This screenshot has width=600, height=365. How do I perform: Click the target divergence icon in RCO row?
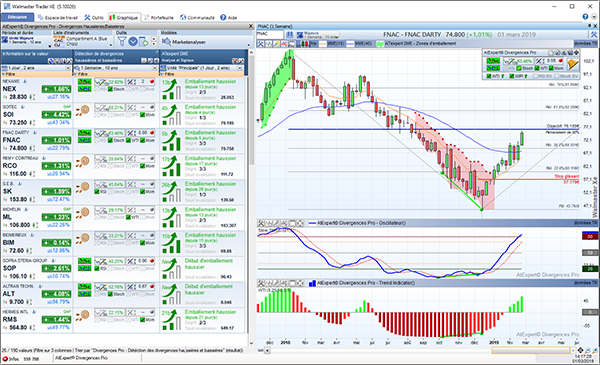pos(82,162)
